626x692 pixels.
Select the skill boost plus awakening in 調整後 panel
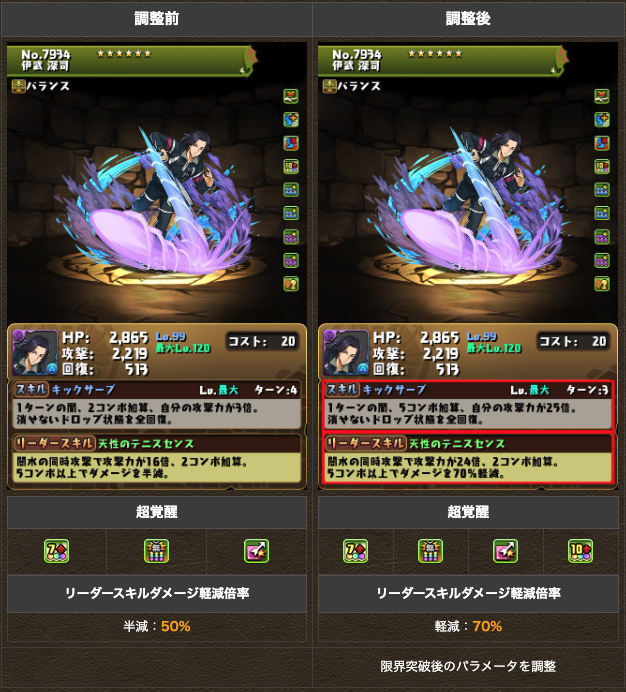click(602, 120)
